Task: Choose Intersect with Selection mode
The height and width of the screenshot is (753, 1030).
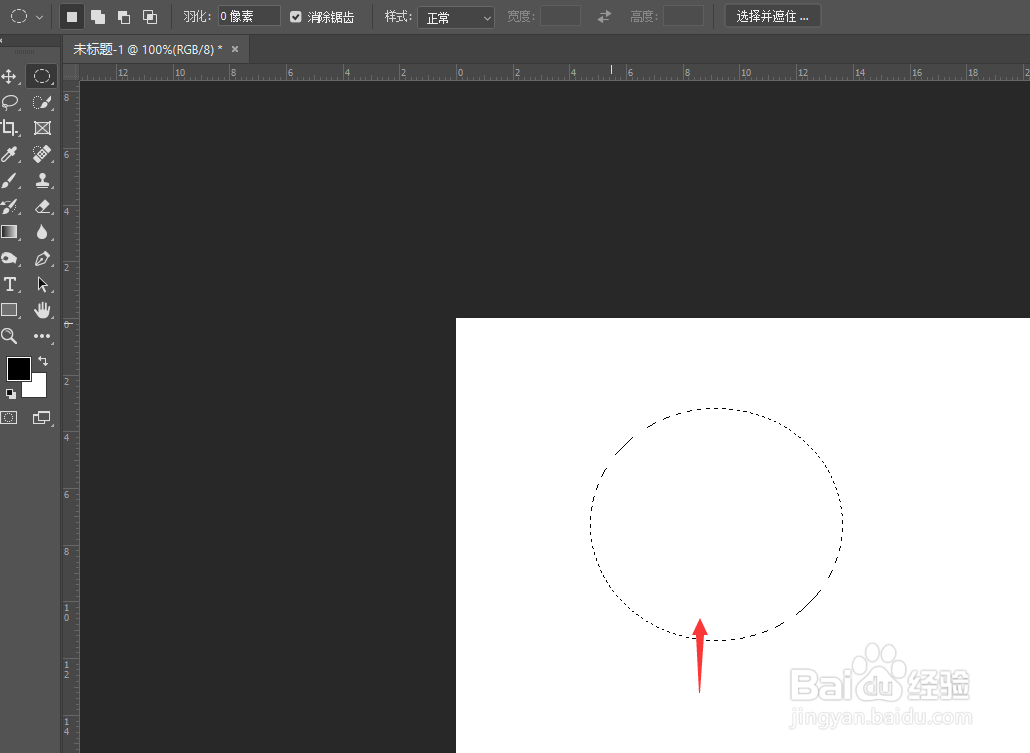Action: (150, 16)
